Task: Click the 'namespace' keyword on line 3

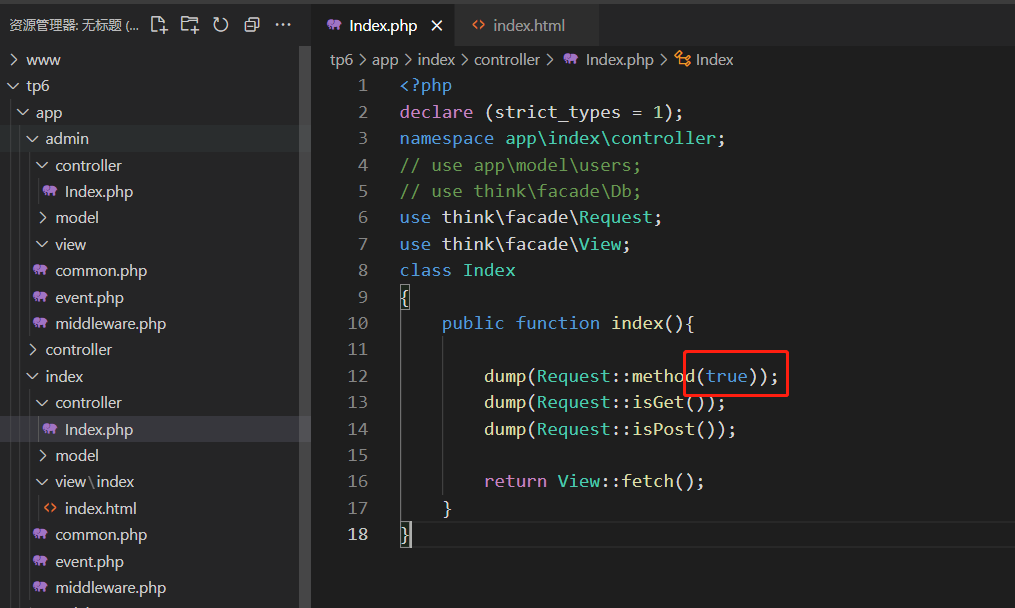Action: pyautogui.click(x=447, y=139)
